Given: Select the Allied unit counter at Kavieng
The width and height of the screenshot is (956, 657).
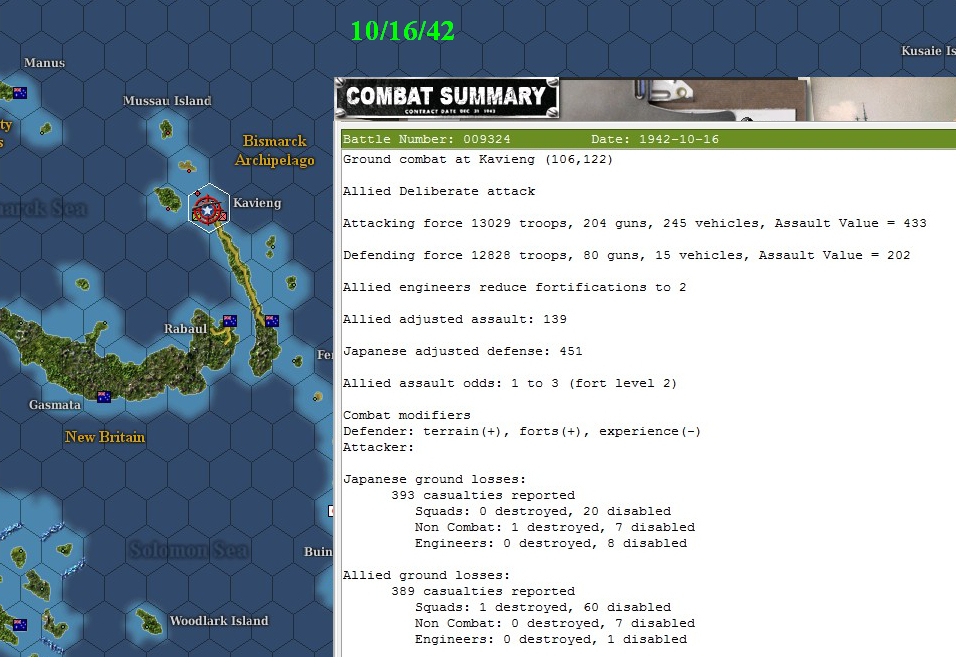Looking at the screenshot, I should tap(207, 210).
